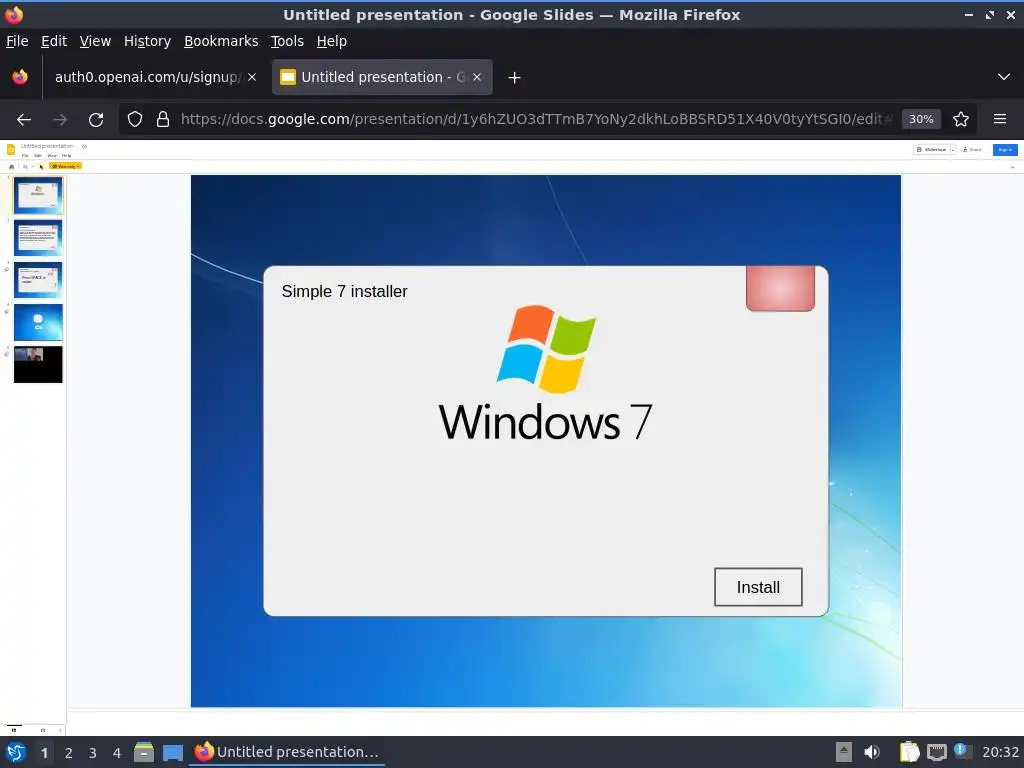This screenshot has height=768, width=1024.
Task: Click the Share button in Google Slides
Action: point(972,150)
